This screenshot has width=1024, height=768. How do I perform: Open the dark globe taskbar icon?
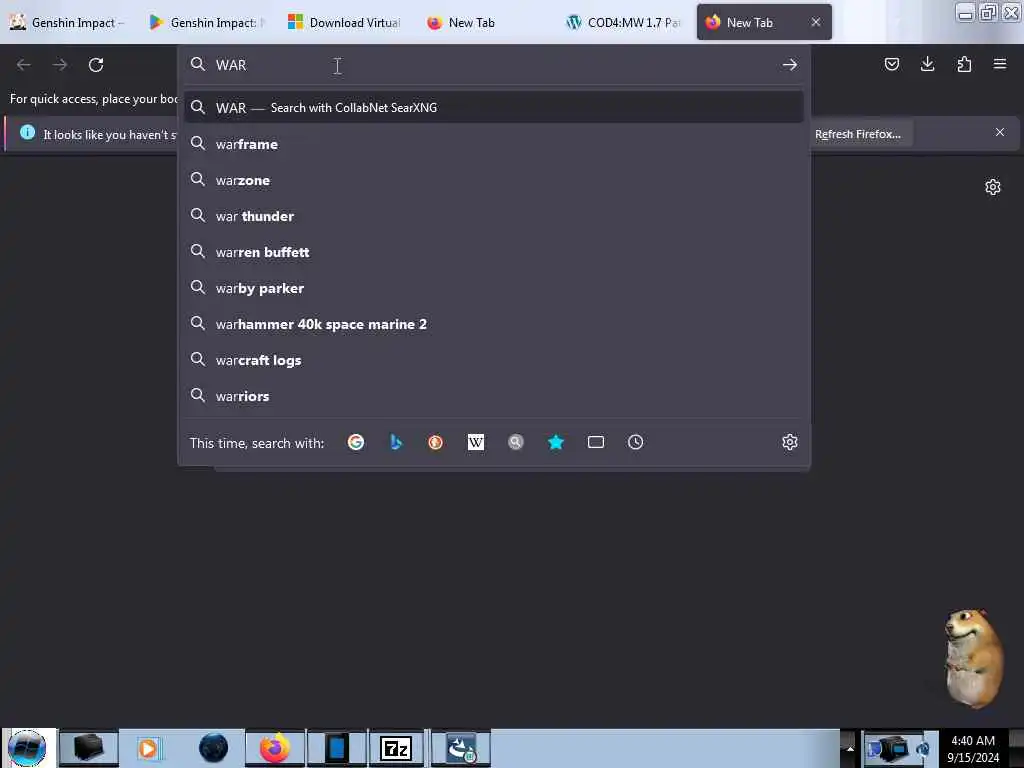(213, 748)
